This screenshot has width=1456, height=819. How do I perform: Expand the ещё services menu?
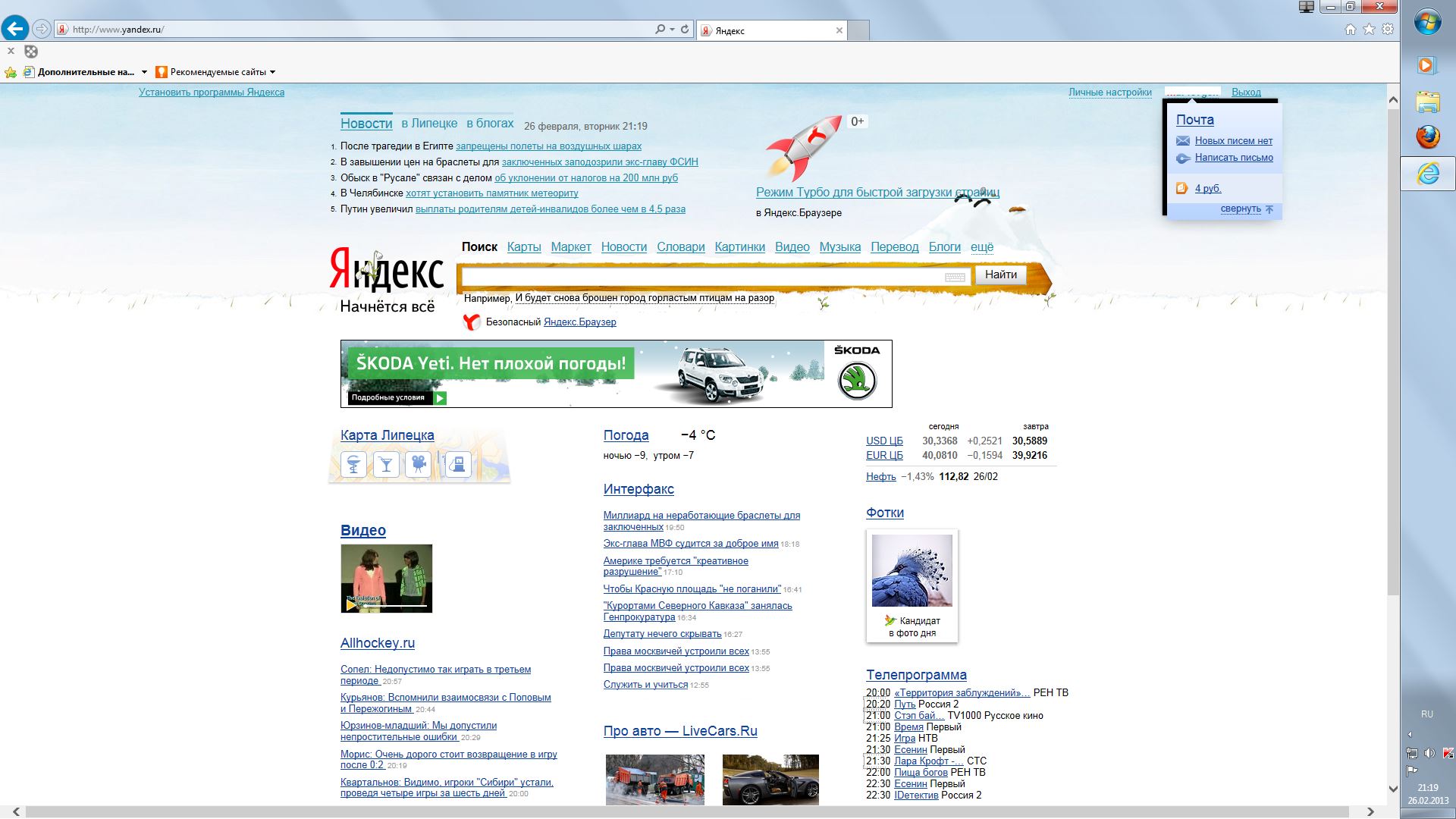(x=981, y=246)
